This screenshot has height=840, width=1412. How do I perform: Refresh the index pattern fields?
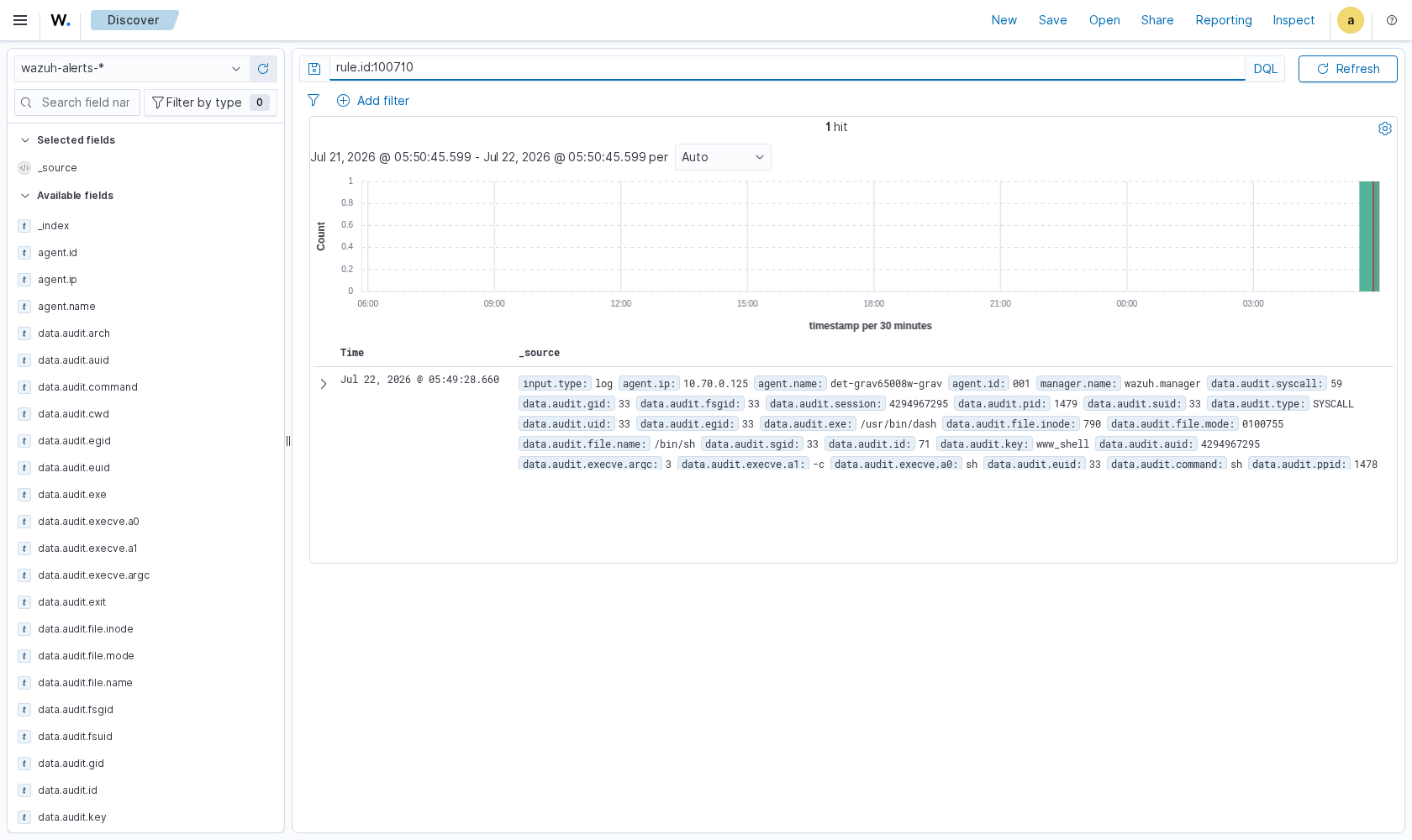tap(263, 68)
